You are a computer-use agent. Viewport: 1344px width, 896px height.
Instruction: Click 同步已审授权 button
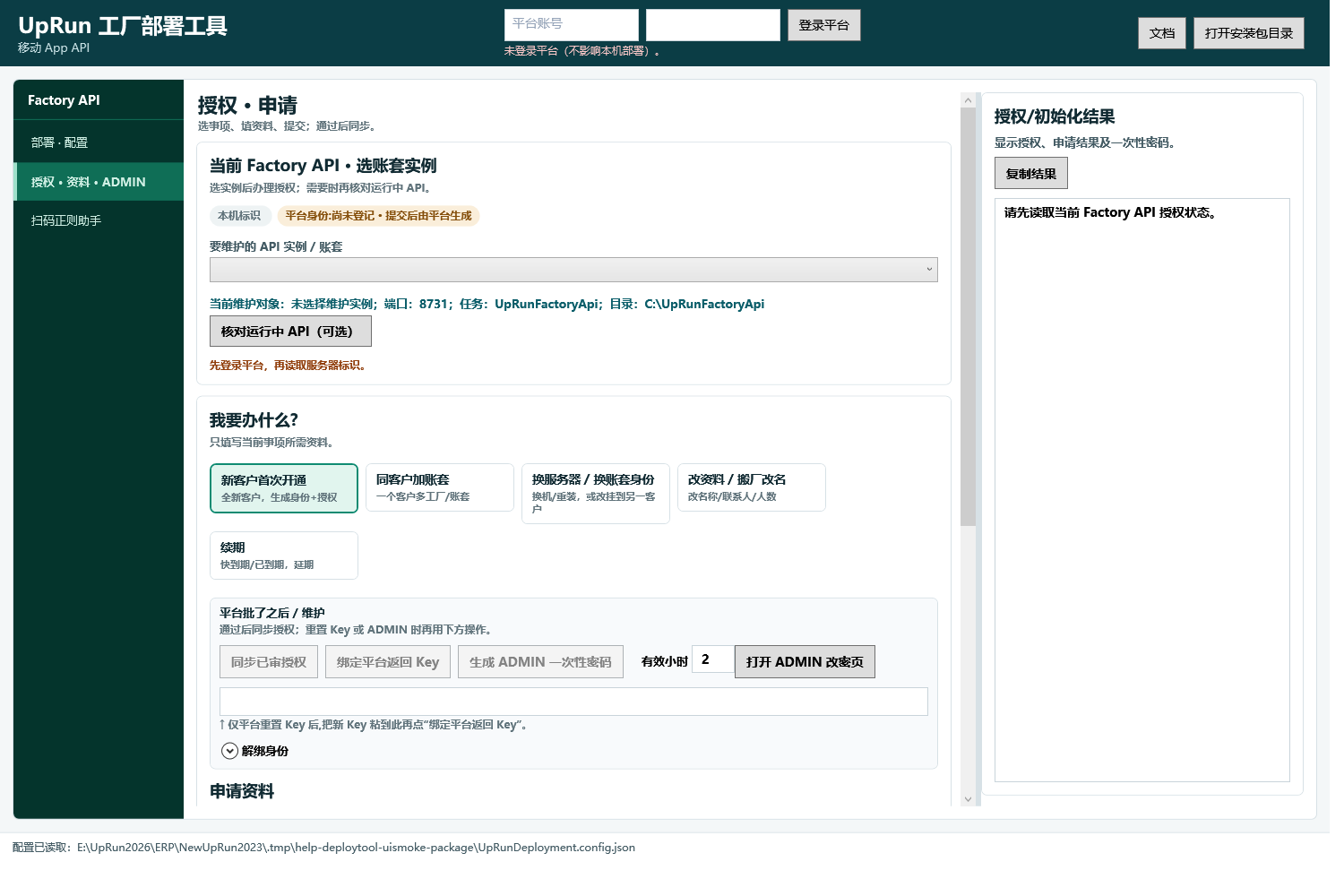(x=269, y=662)
